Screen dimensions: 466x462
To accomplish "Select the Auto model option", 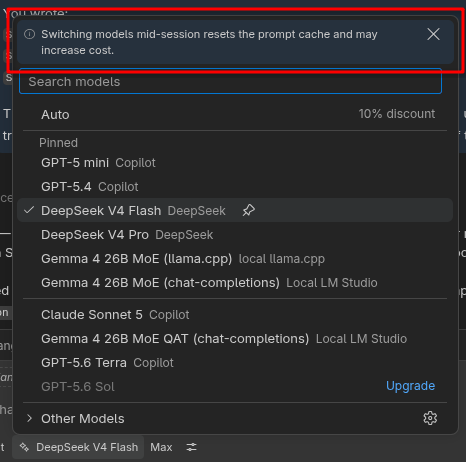I will pos(235,114).
